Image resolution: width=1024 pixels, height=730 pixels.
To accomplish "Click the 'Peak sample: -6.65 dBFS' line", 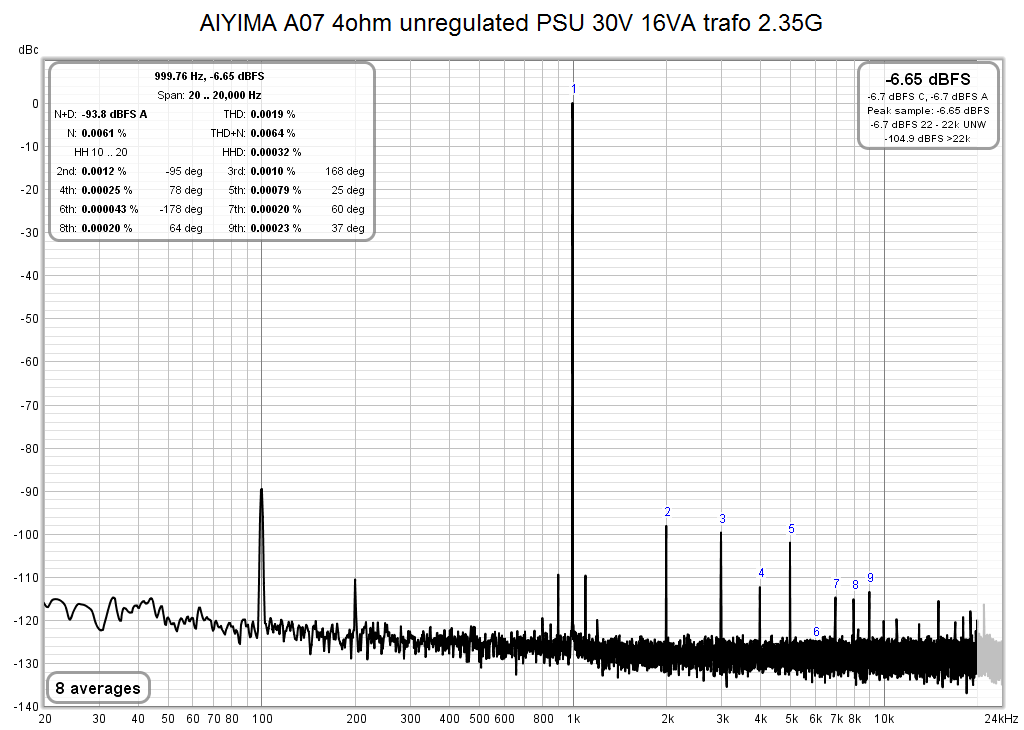I will (927, 110).
